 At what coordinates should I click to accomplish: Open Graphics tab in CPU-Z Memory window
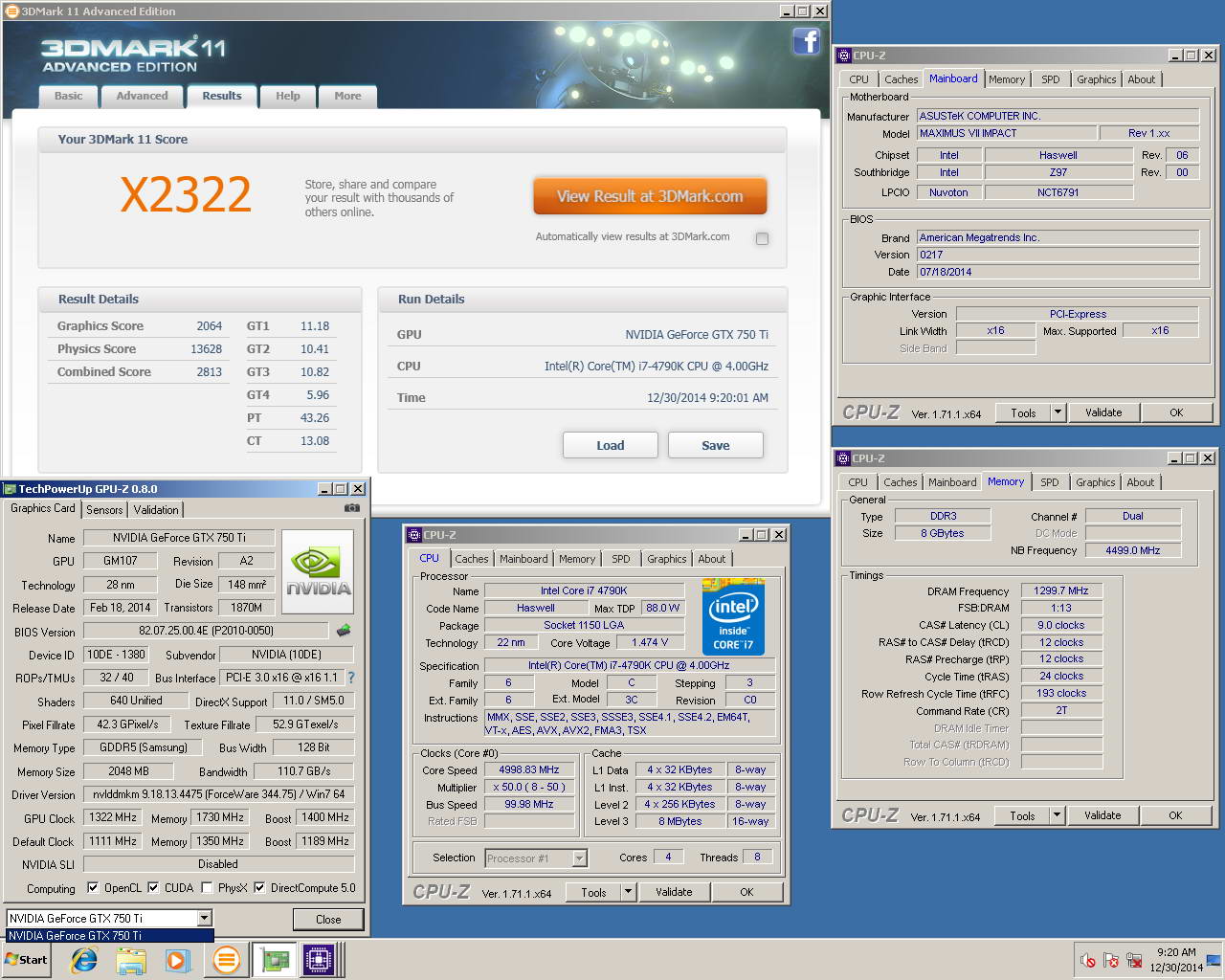click(x=1095, y=482)
